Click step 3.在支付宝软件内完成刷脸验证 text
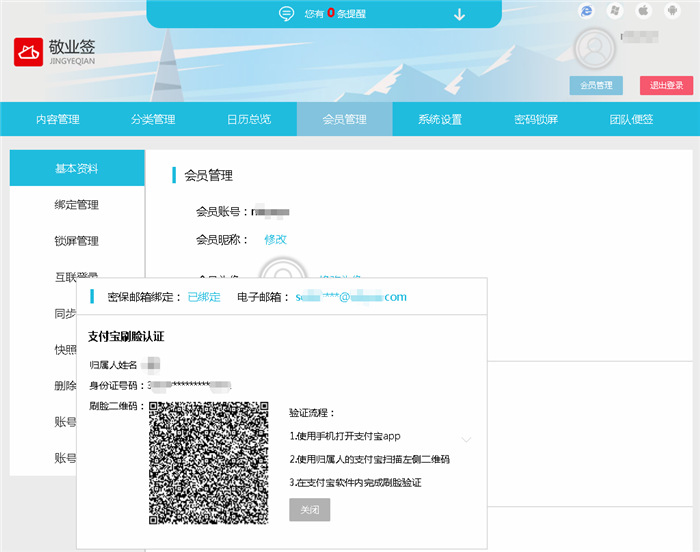The width and height of the screenshot is (700, 552). [x=355, y=482]
